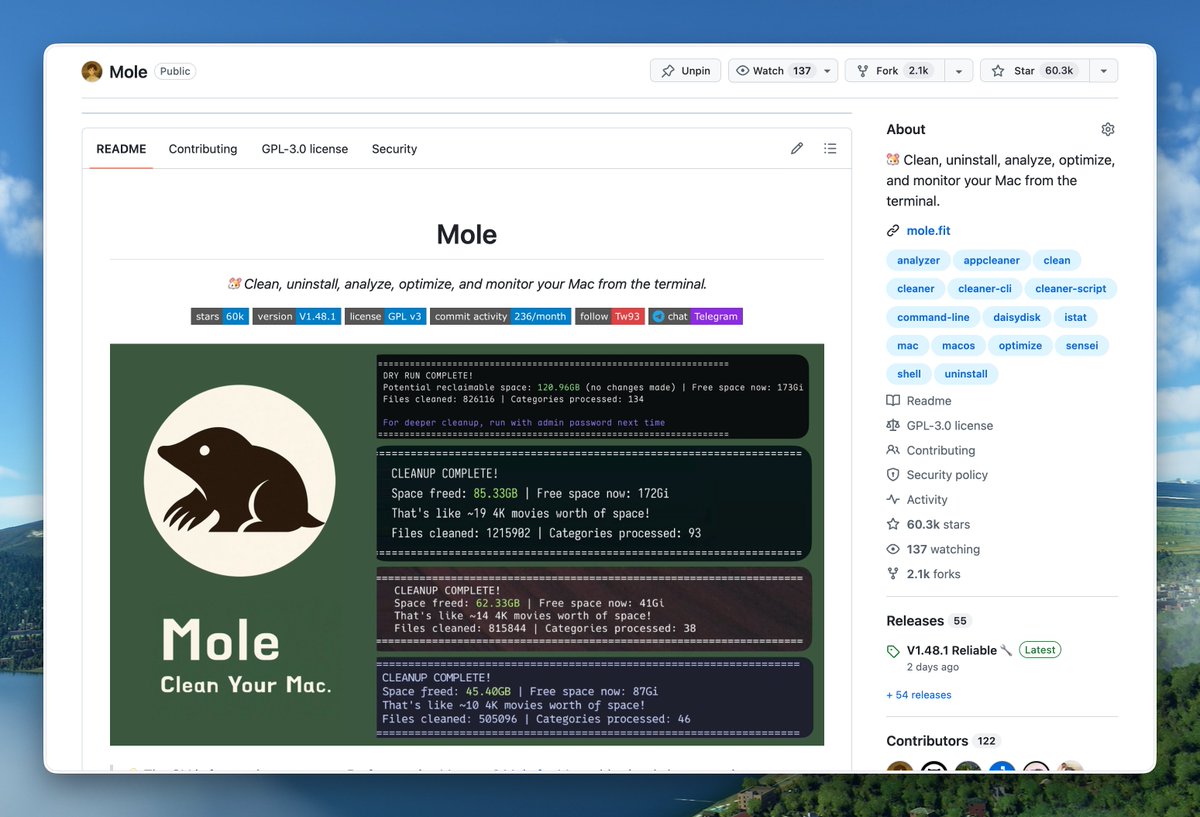Viewport: 1200px width, 817px height.
Task: Click the tag icon beside V1.48.1 Reliable
Action: point(893,651)
